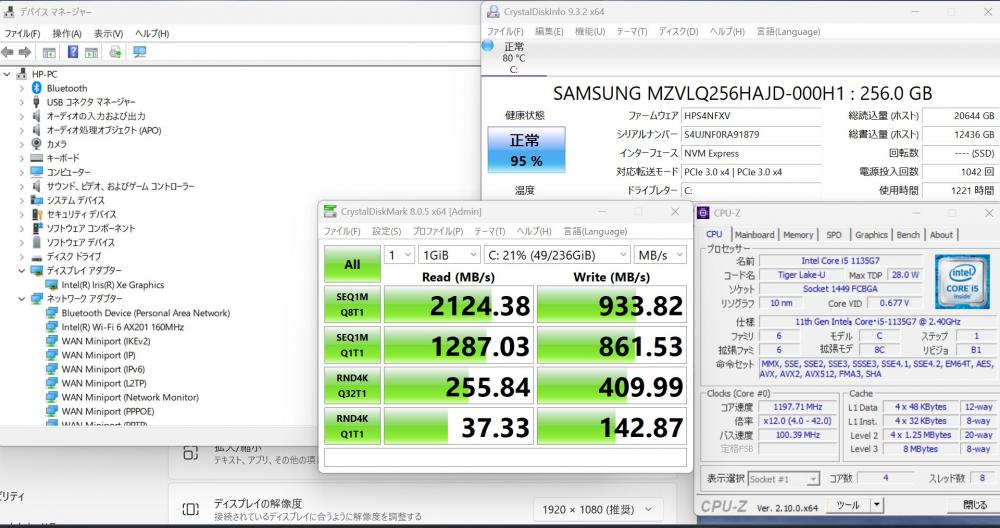Screen dimensions: 1000x528
Task: Select the キーボード category in device tree
Action: coord(63,158)
